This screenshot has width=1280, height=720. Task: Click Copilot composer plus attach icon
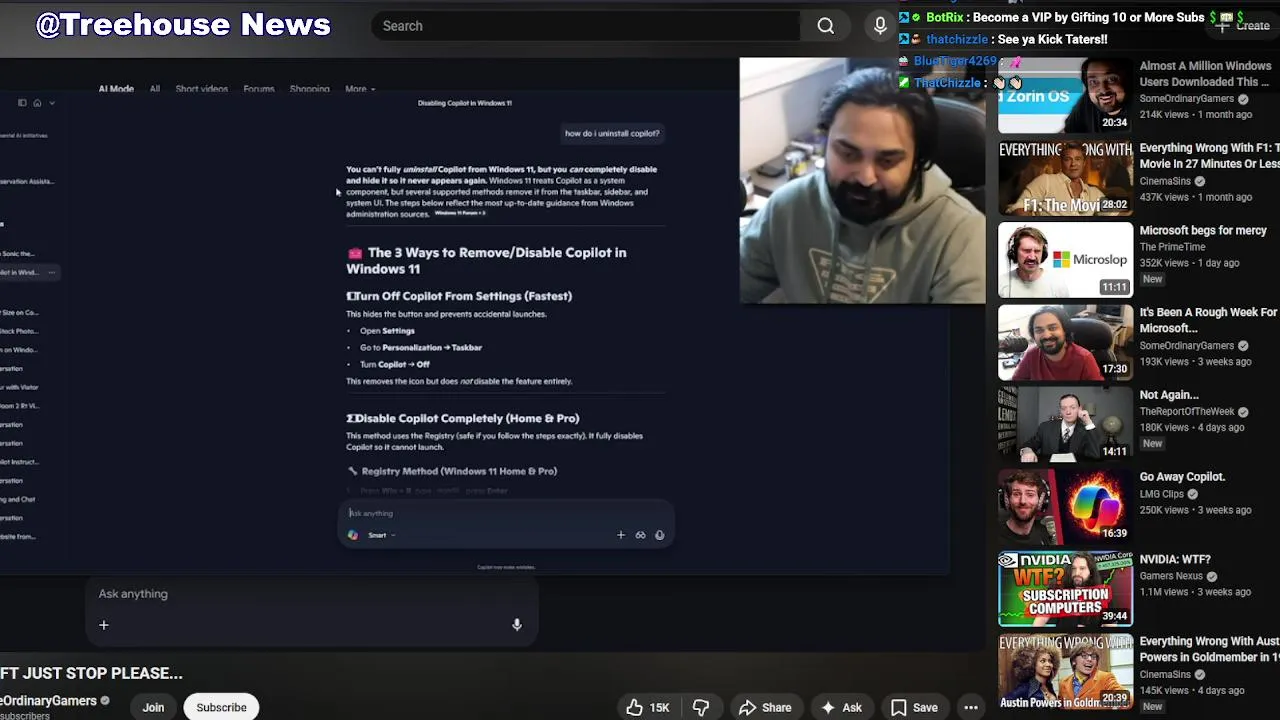(620, 535)
